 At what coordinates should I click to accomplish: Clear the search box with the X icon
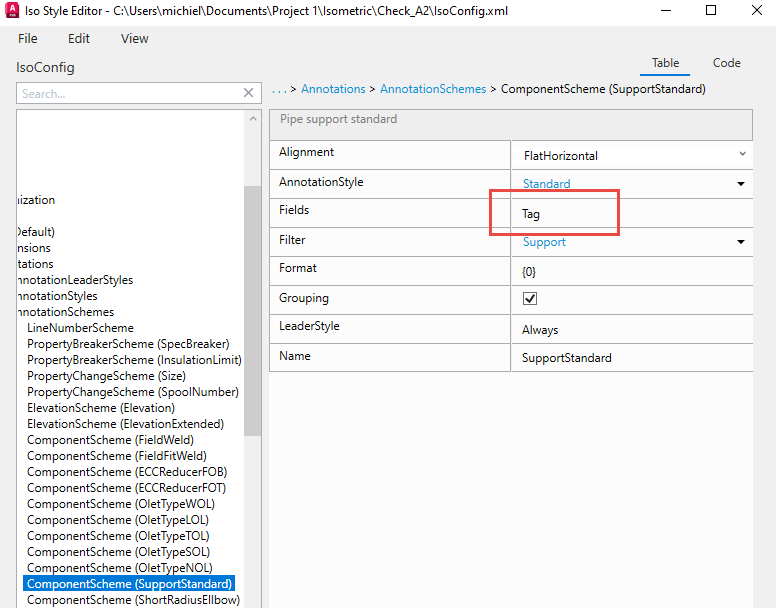coord(248,93)
